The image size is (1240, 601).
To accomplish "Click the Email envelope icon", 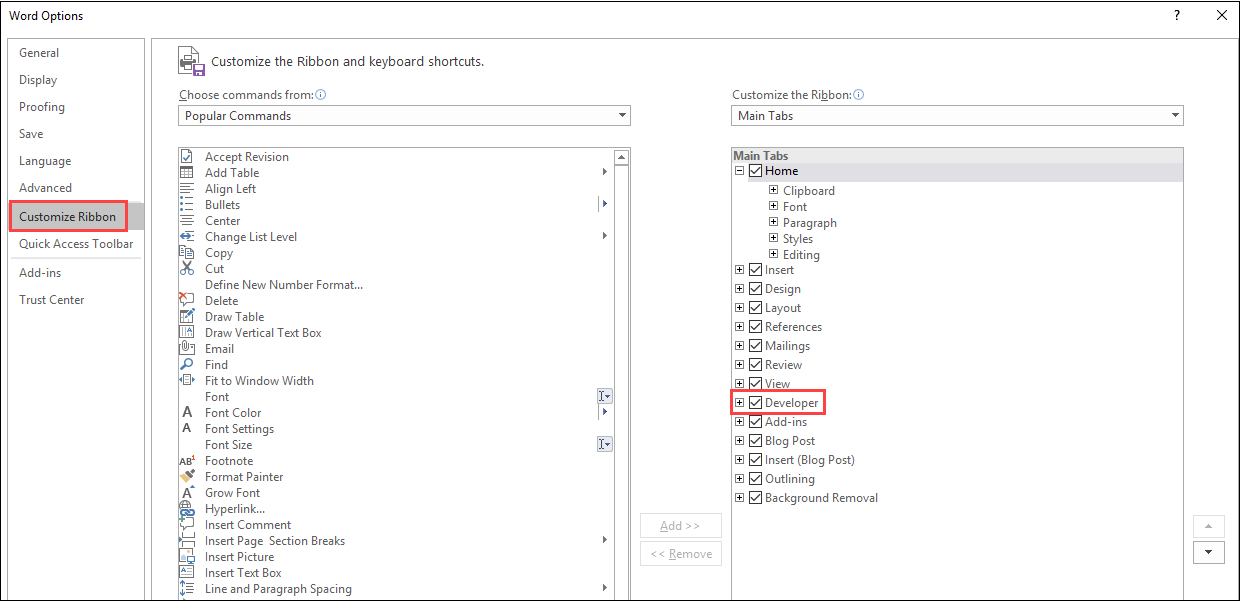I will point(186,349).
